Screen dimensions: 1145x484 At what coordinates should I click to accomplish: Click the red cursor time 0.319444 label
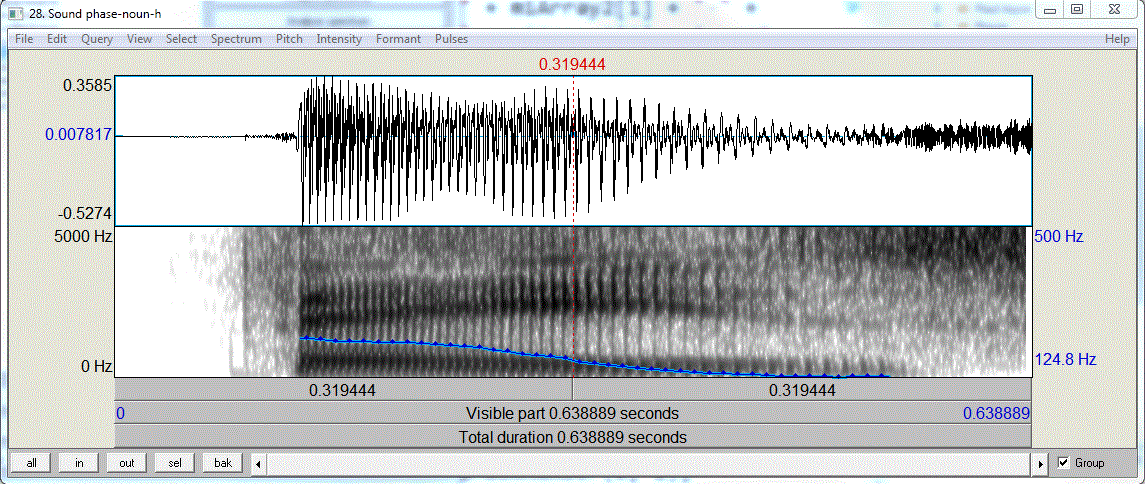(572, 64)
